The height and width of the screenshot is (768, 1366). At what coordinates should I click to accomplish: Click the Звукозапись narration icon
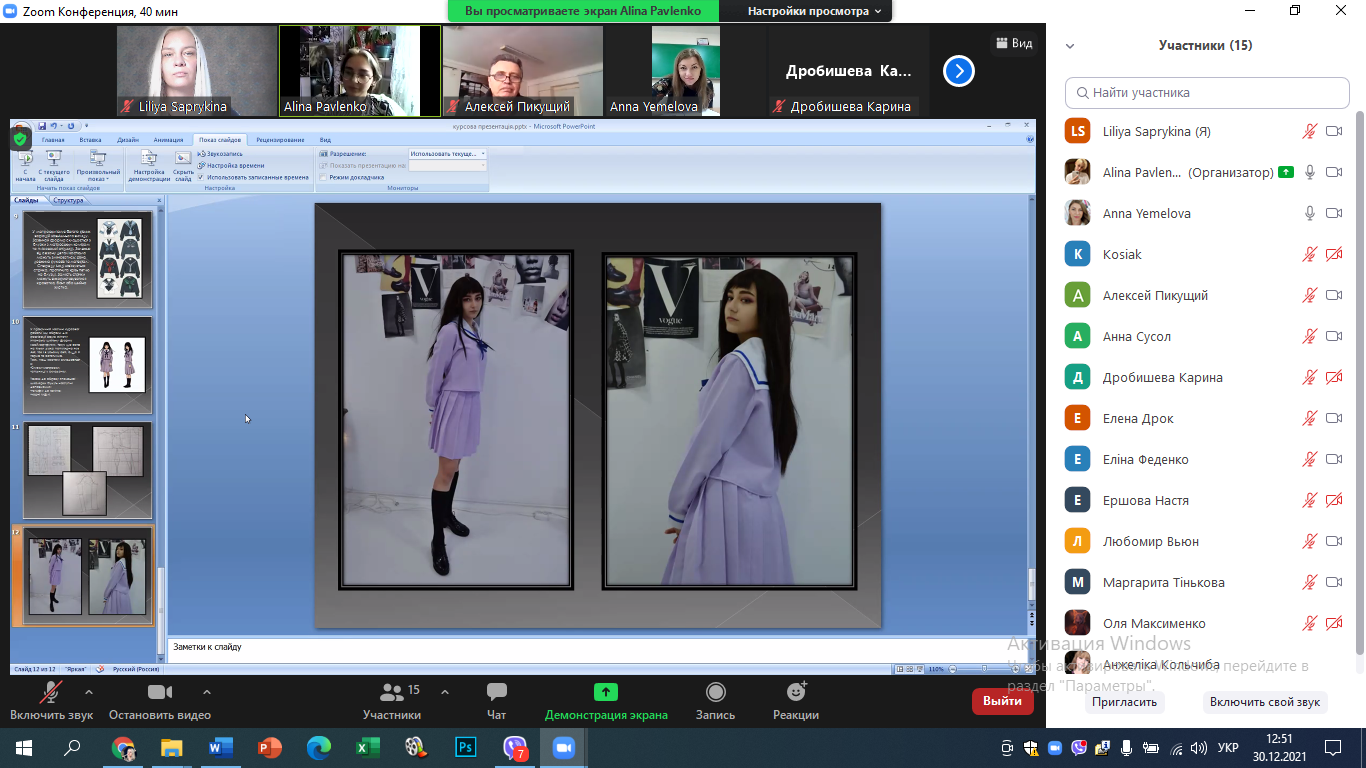click(x=201, y=154)
